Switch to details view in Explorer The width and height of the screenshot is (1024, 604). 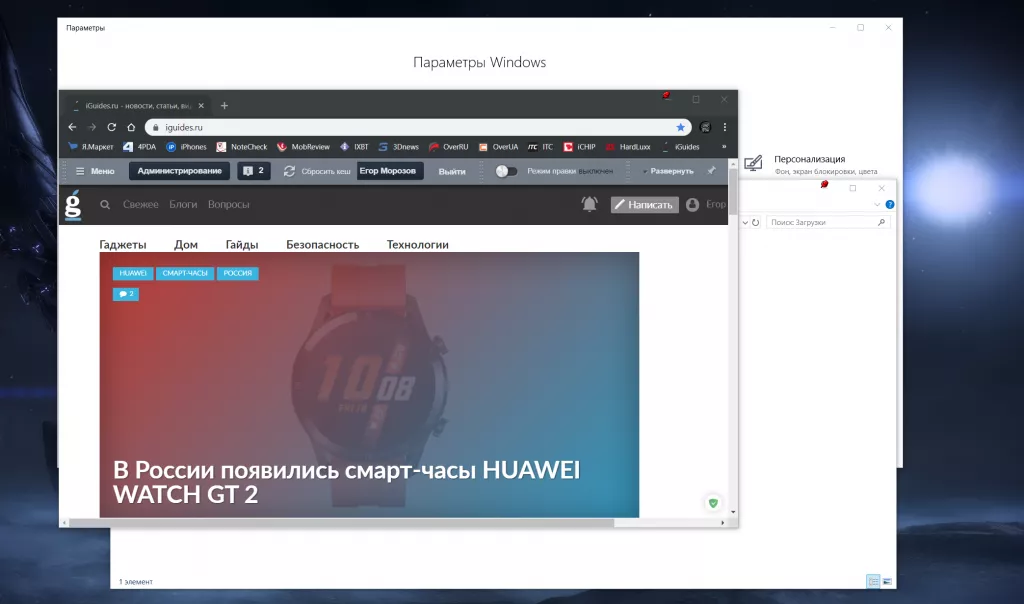click(873, 581)
